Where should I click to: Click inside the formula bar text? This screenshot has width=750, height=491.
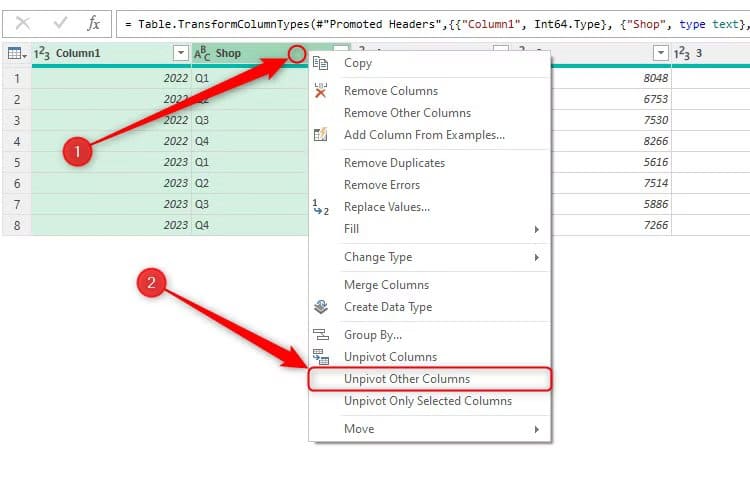[x=433, y=24]
